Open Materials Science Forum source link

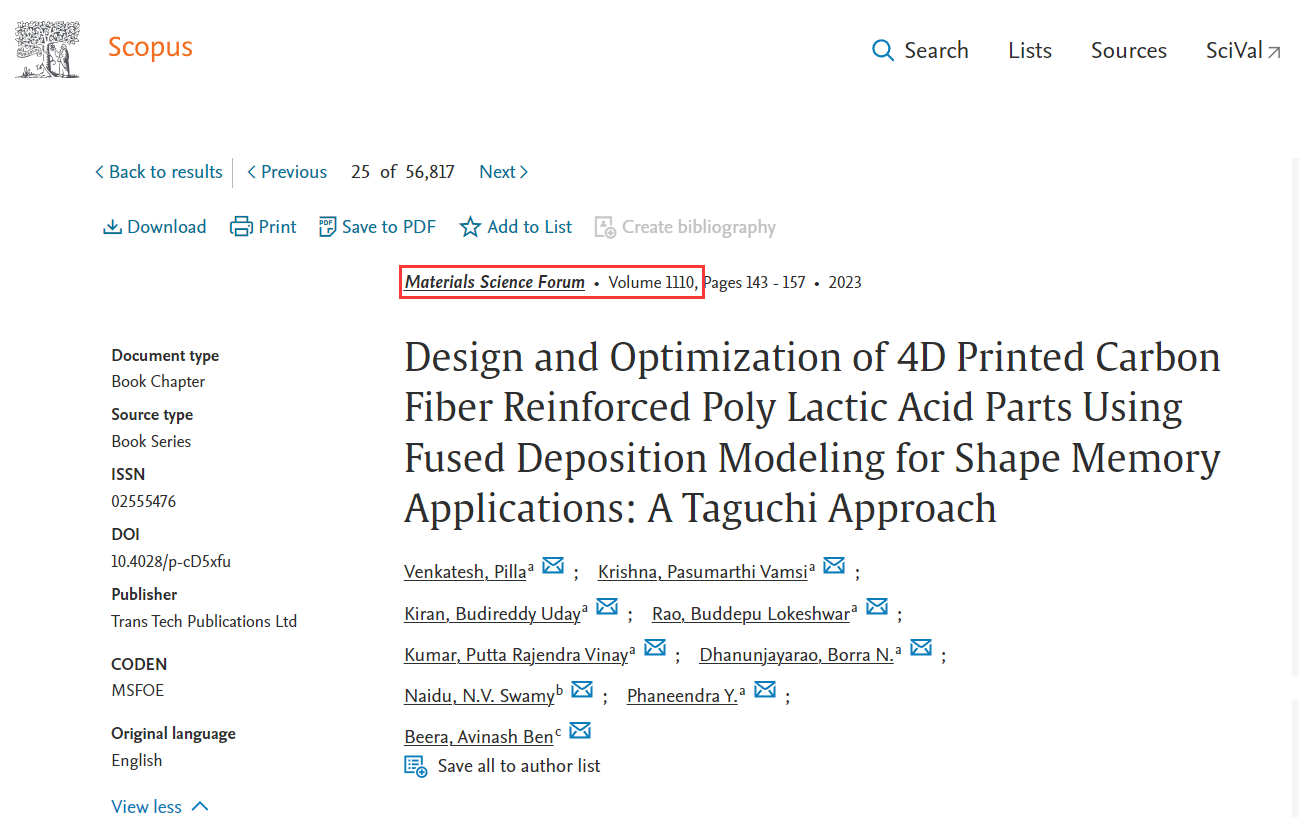coord(495,282)
